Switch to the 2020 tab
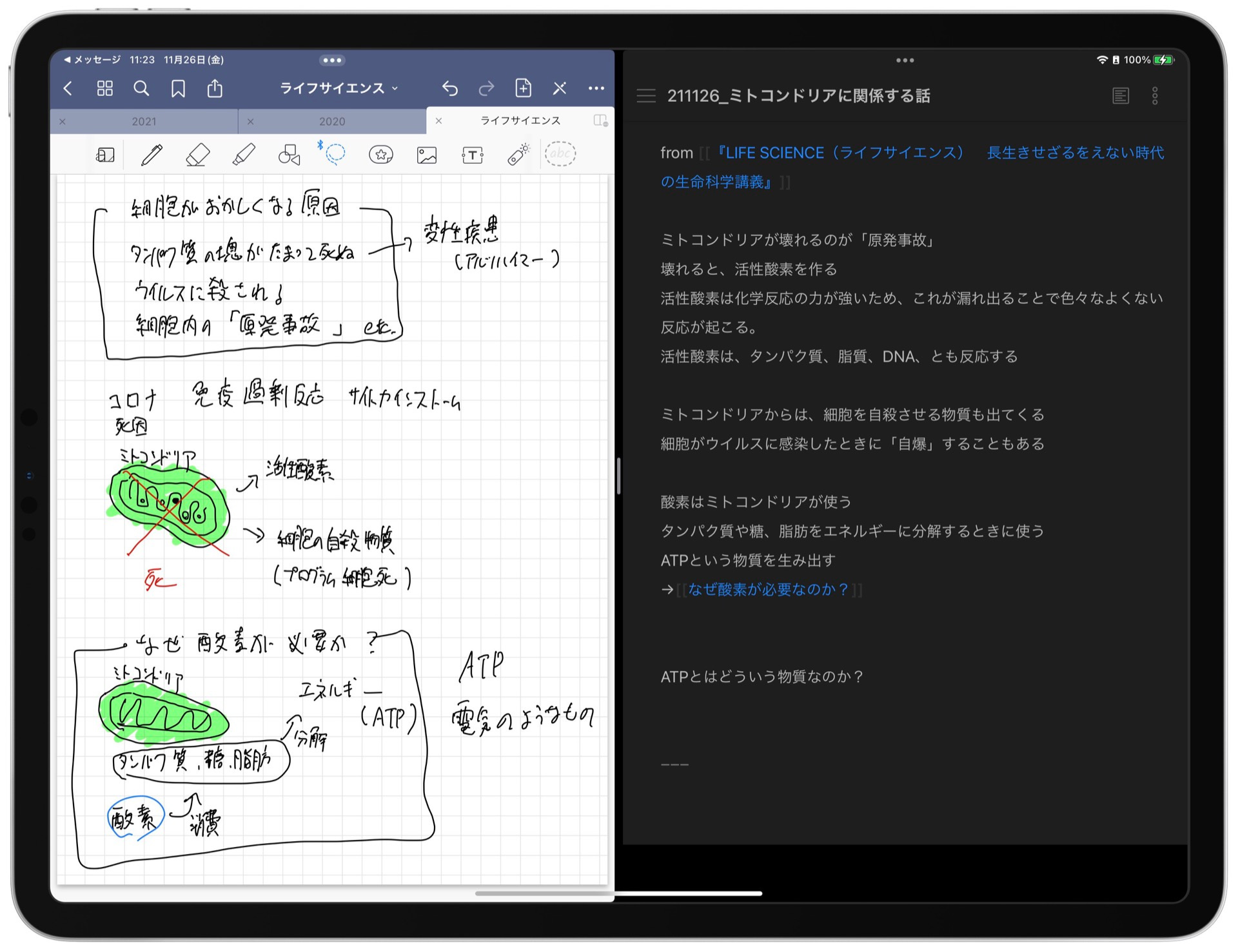This screenshot has height=952, width=1238. pos(332,121)
